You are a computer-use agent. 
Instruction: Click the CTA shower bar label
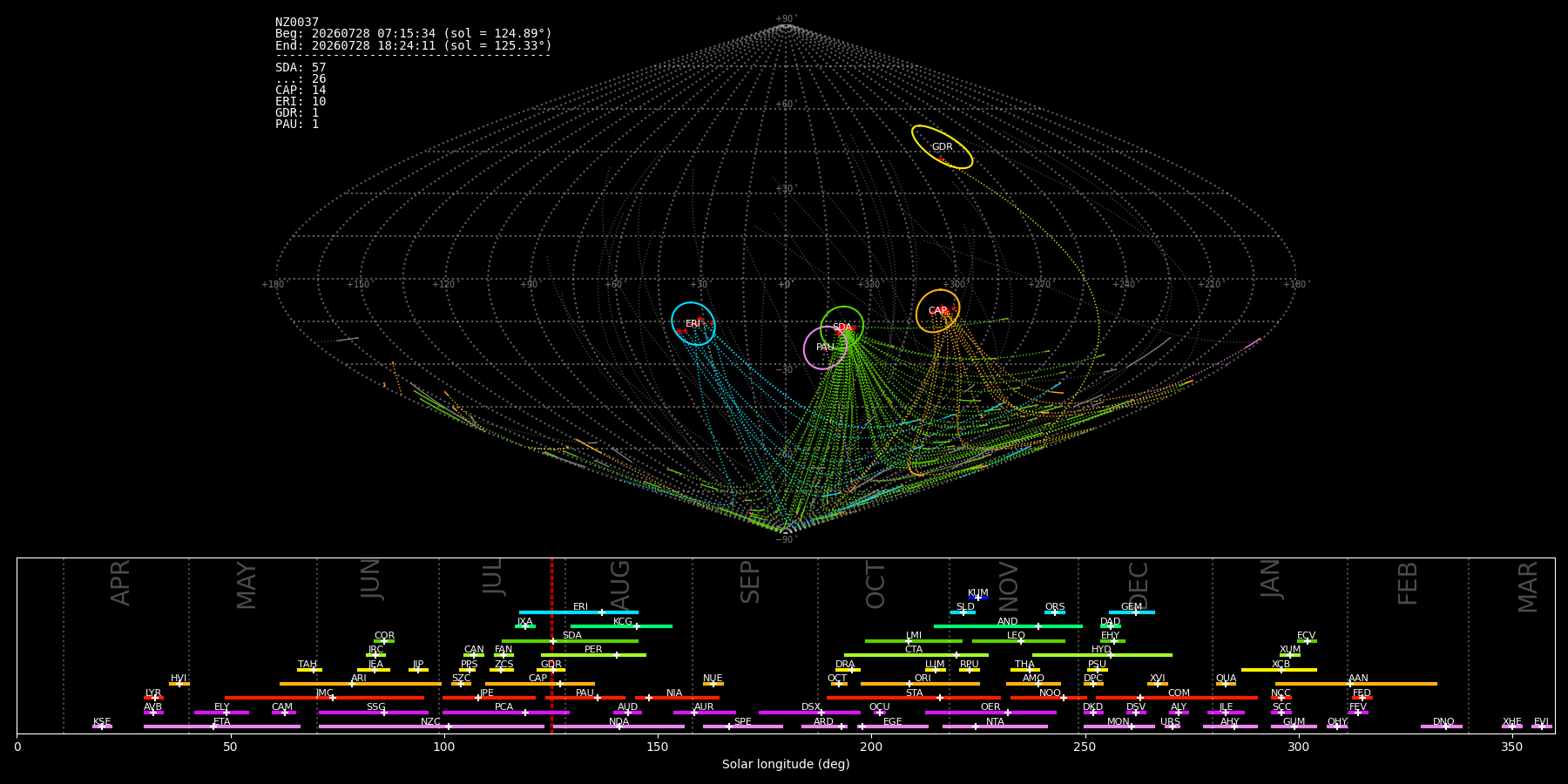pos(914,650)
